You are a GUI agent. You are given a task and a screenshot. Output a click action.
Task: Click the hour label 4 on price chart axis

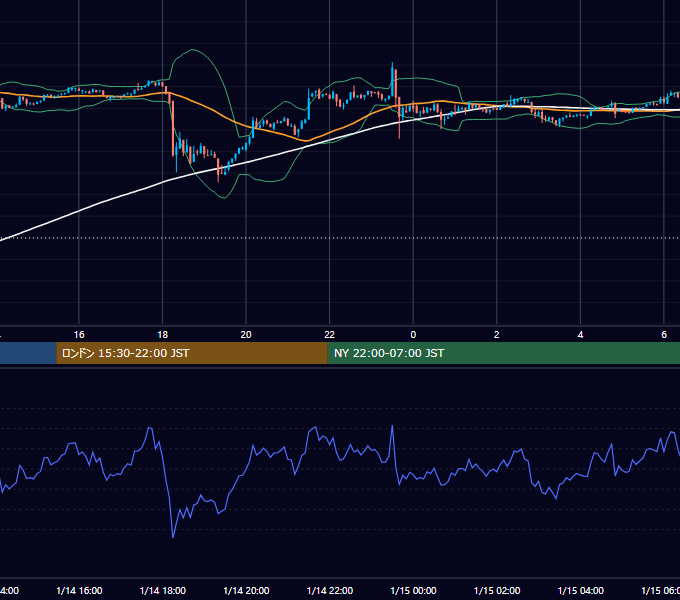pyautogui.click(x=580, y=335)
